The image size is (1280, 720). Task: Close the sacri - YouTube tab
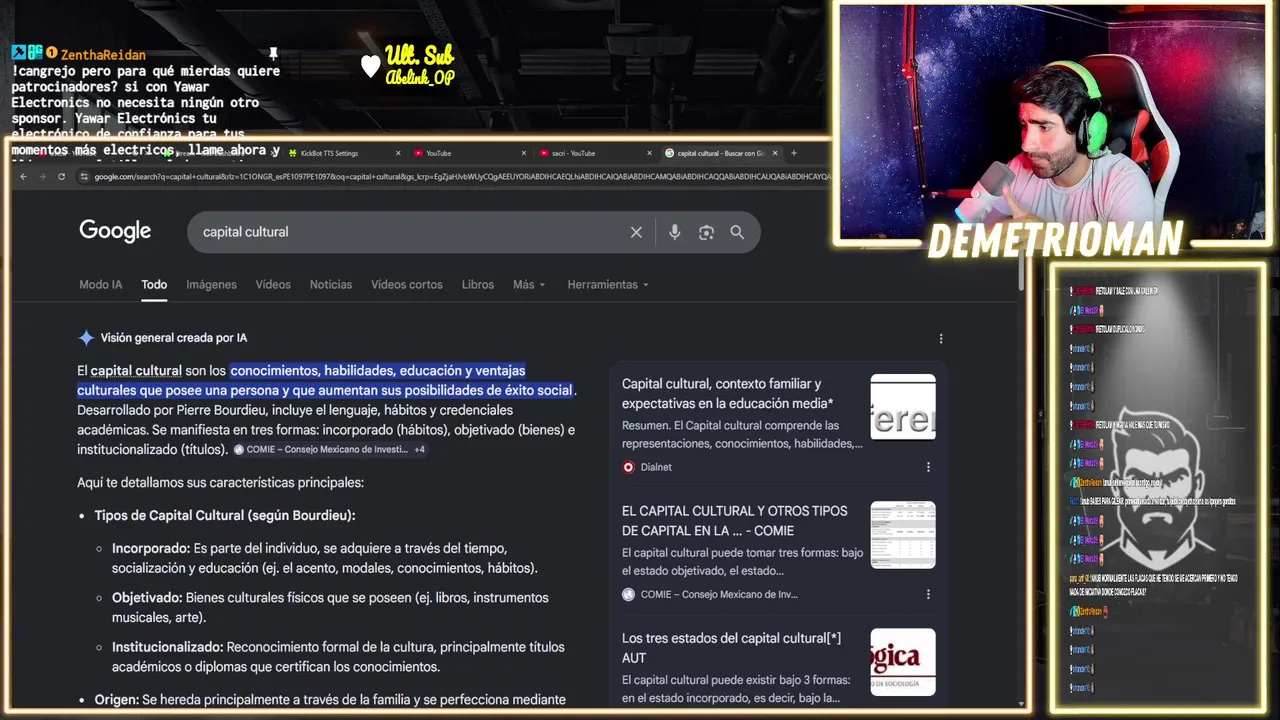pyautogui.click(x=650, y=153)
